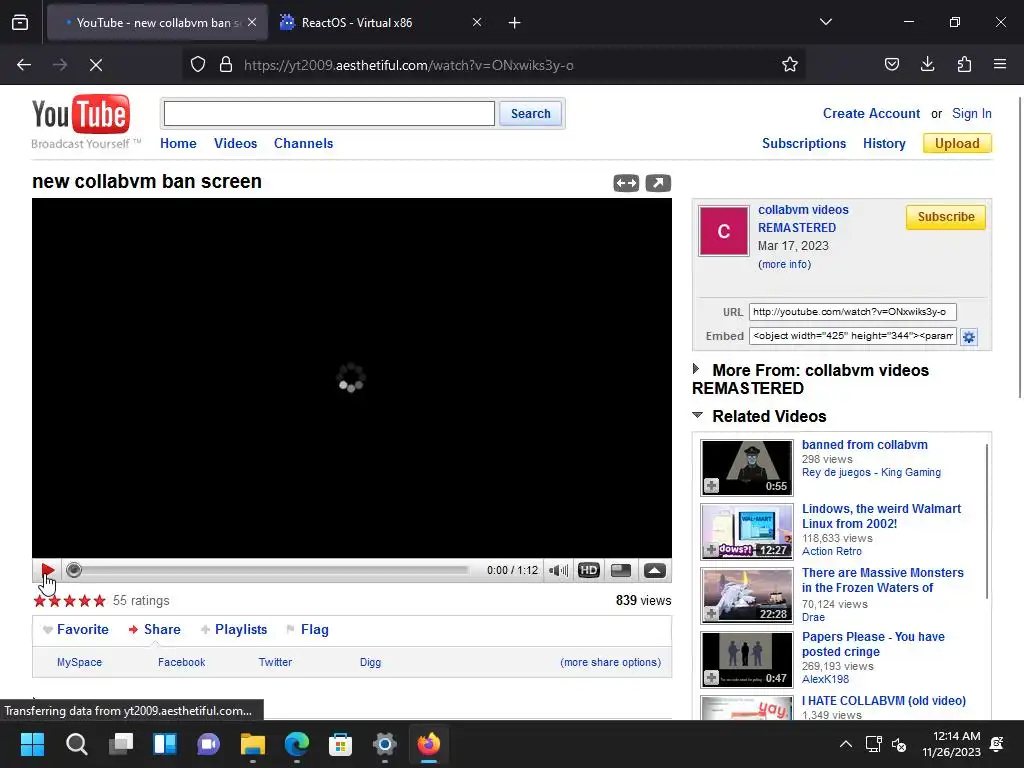
Task: Open video in pop-out window icon
Action: 658,184
